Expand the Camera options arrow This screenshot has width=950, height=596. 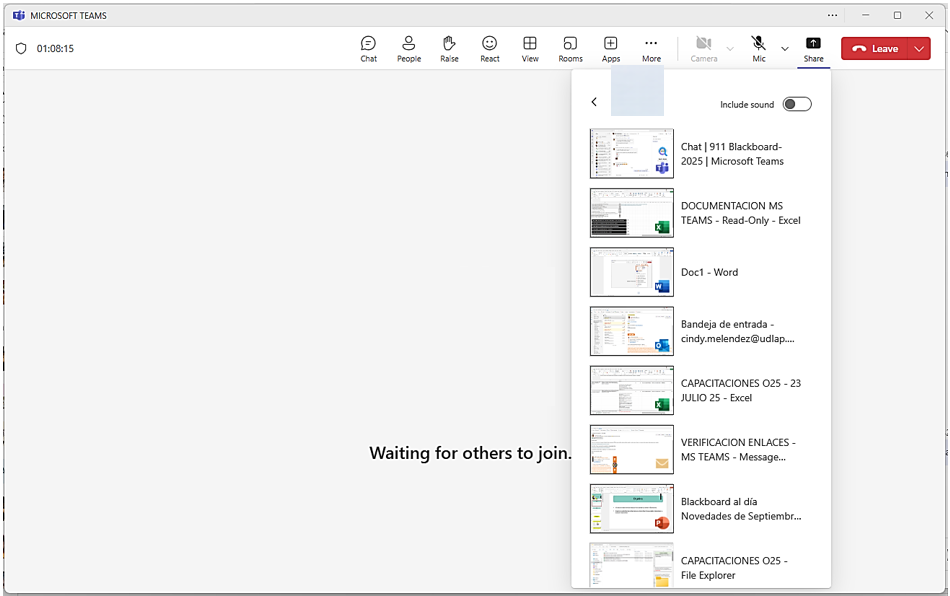click(729, 49)
